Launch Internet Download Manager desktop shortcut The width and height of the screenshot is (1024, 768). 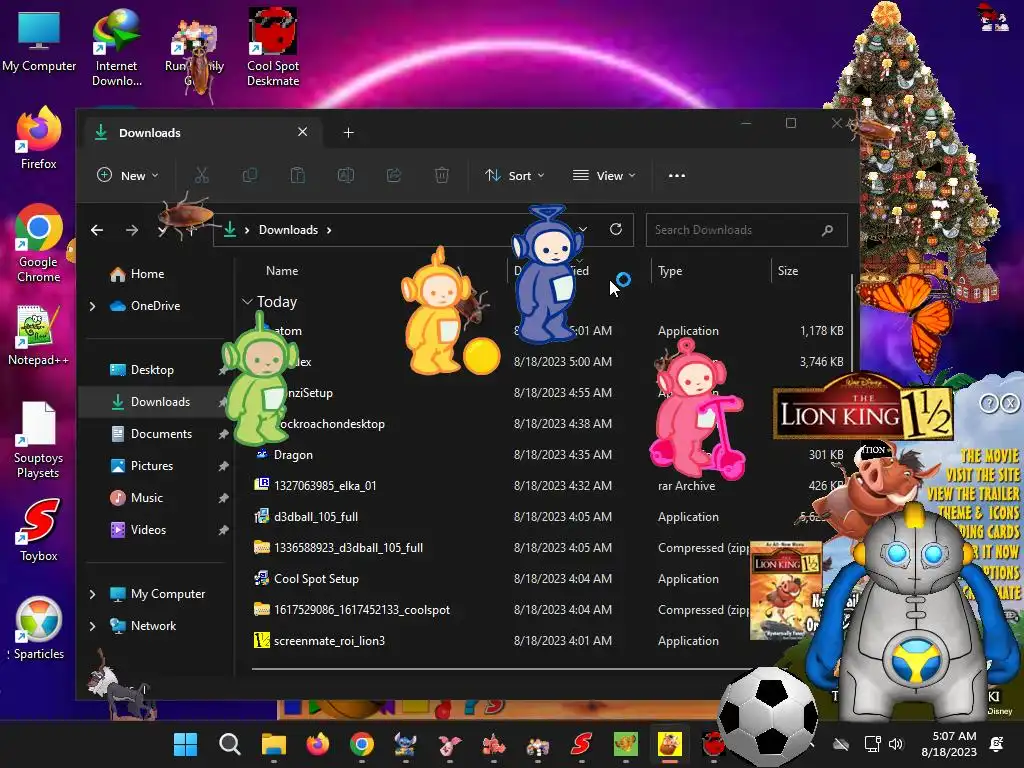pyautogui.click(x=116, y=48)
